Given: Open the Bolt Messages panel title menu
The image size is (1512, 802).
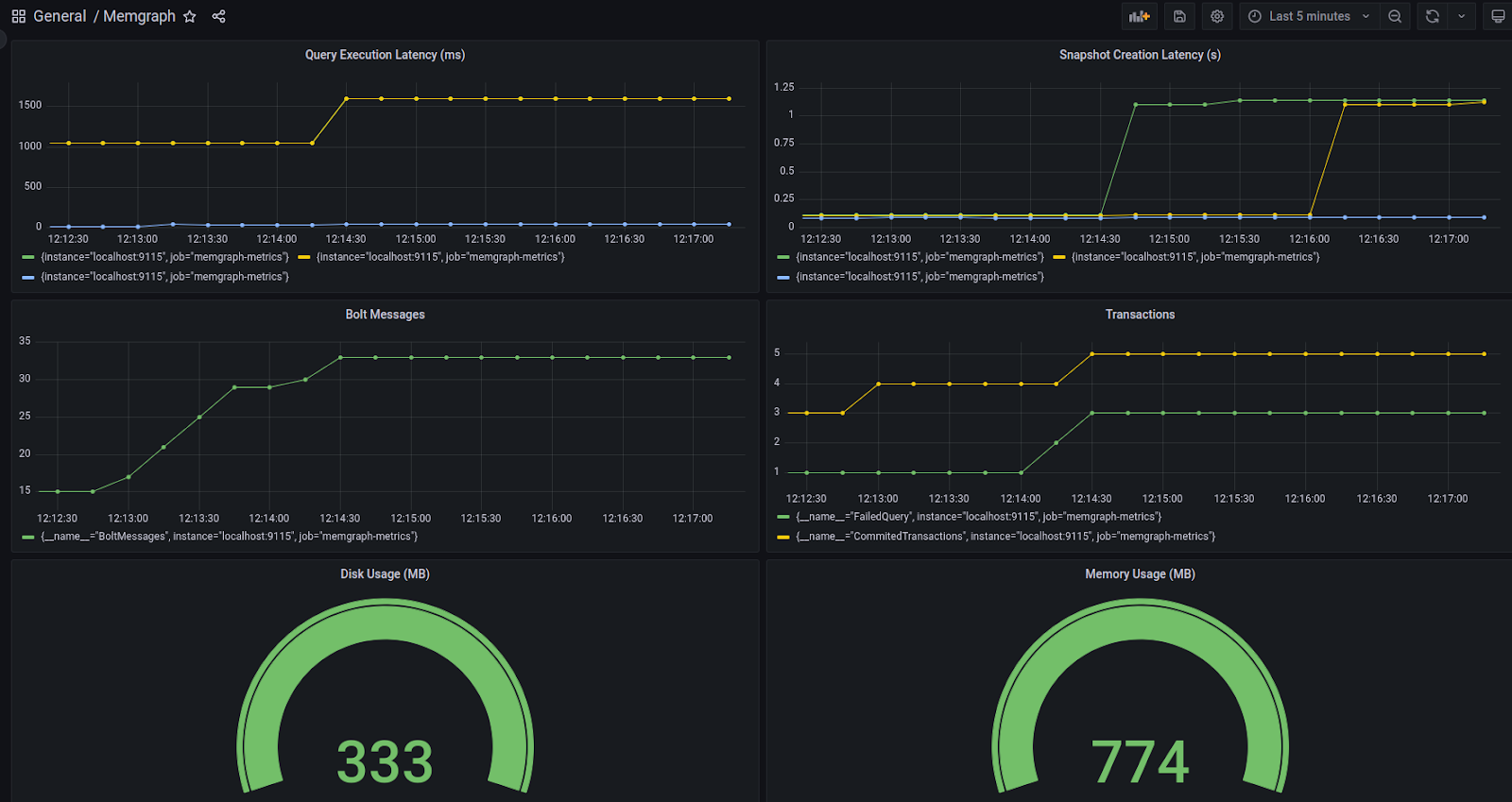Looking at the screenshot, I should tap(385, 315).
